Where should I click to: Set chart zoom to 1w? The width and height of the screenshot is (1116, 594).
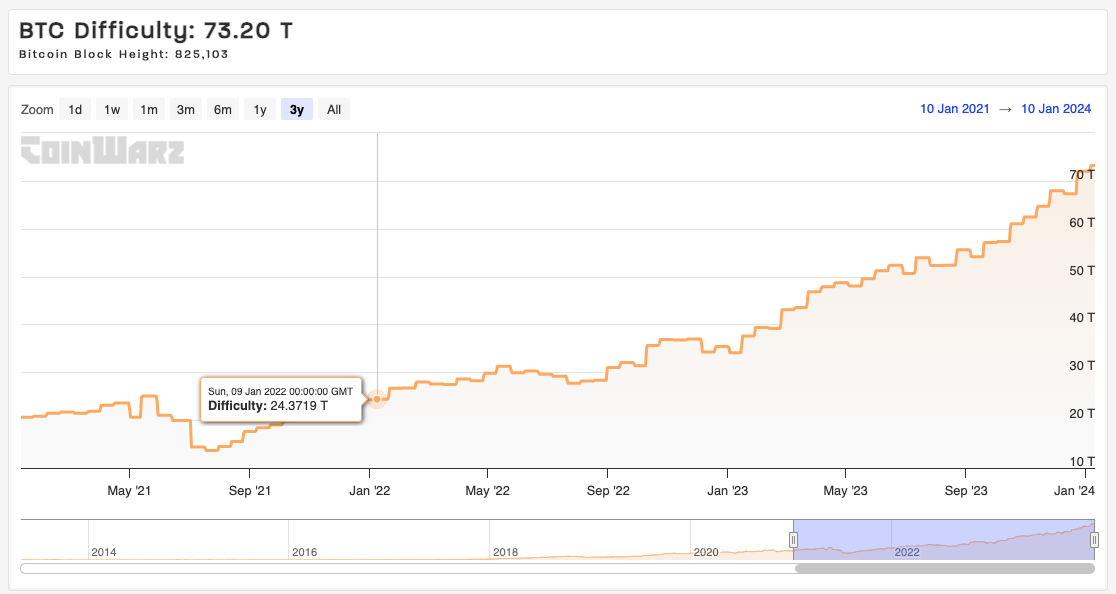(x=112, y=110)
